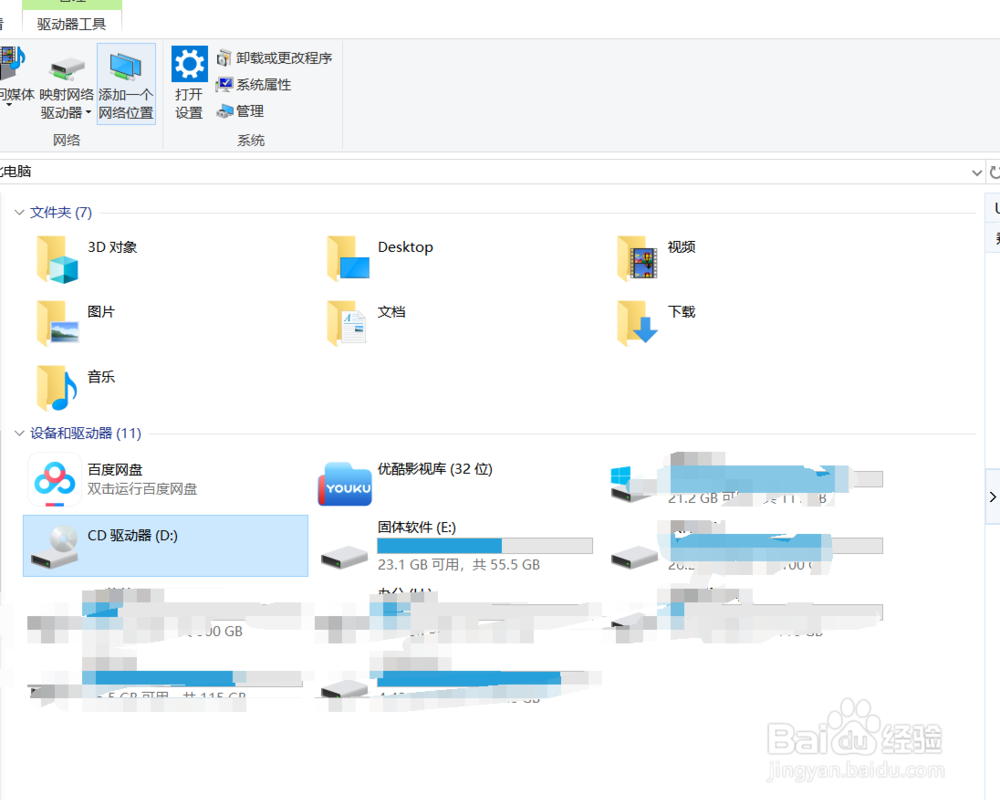This screenshot has width=1000, height=805.
Task: Click the 固体软件 (E:) usage bar
Action: (485, 545)
